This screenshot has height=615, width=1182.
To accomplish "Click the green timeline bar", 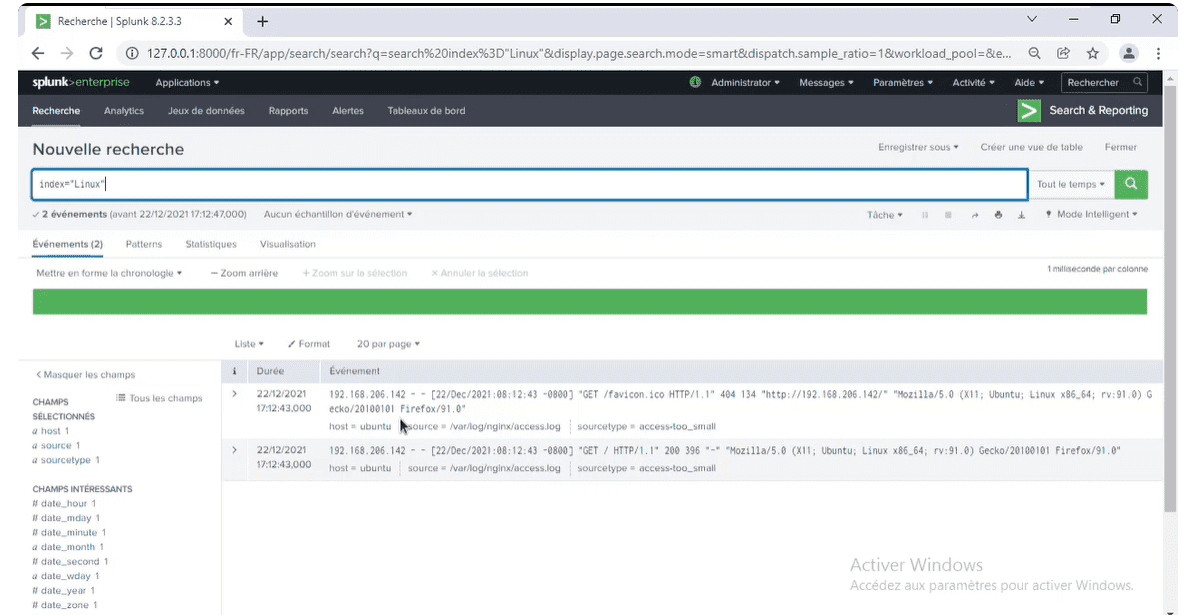I will tap(589, 301).
